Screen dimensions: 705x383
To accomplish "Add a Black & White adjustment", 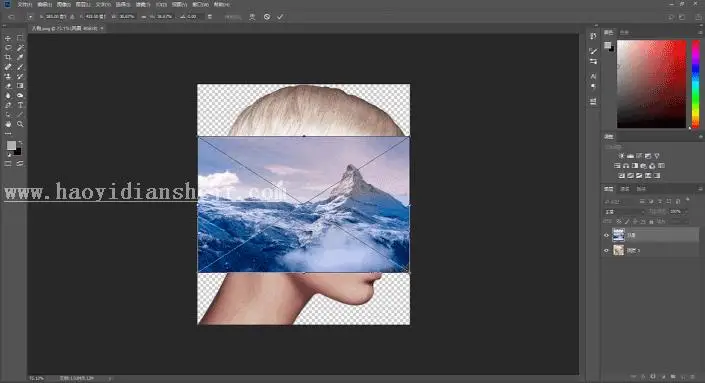I will click(x=635, y=166).
